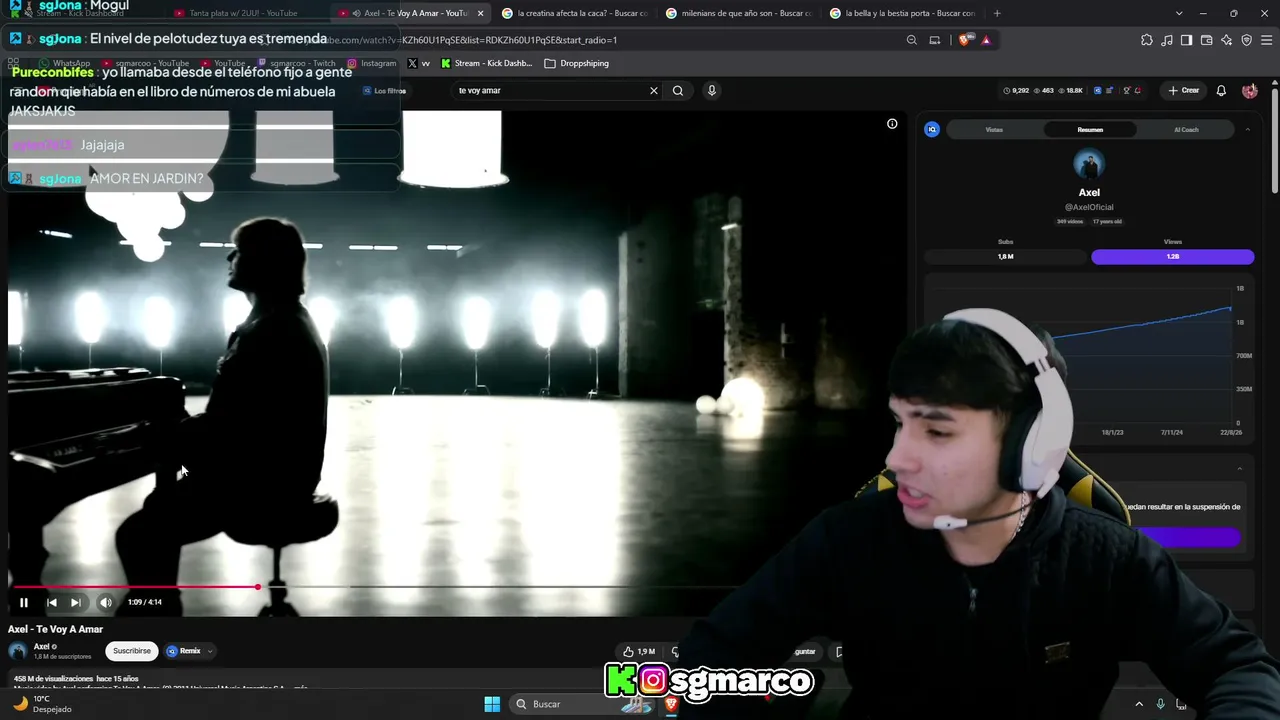
Task: Open the Windows Start menu
Action: coord(492,704)
